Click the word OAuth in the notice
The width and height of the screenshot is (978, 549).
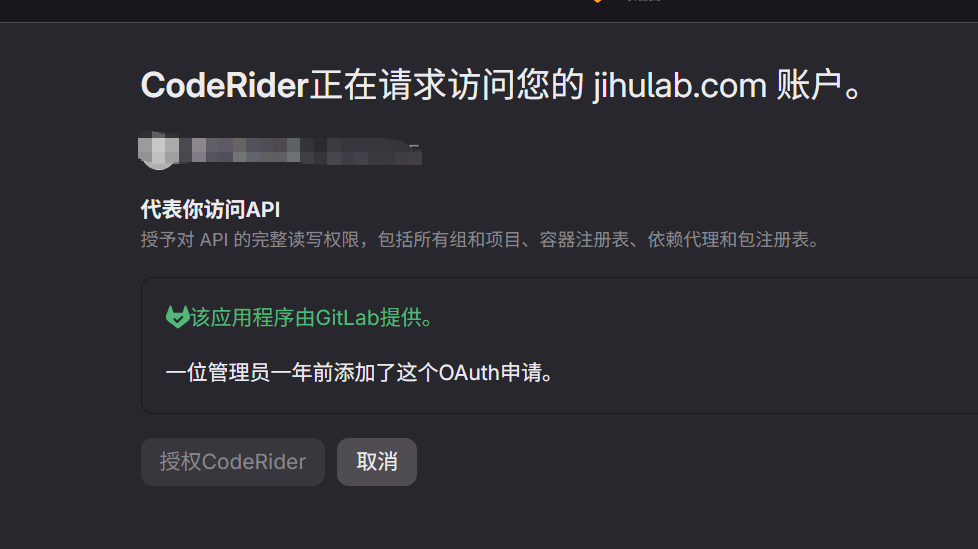(469, 372)
